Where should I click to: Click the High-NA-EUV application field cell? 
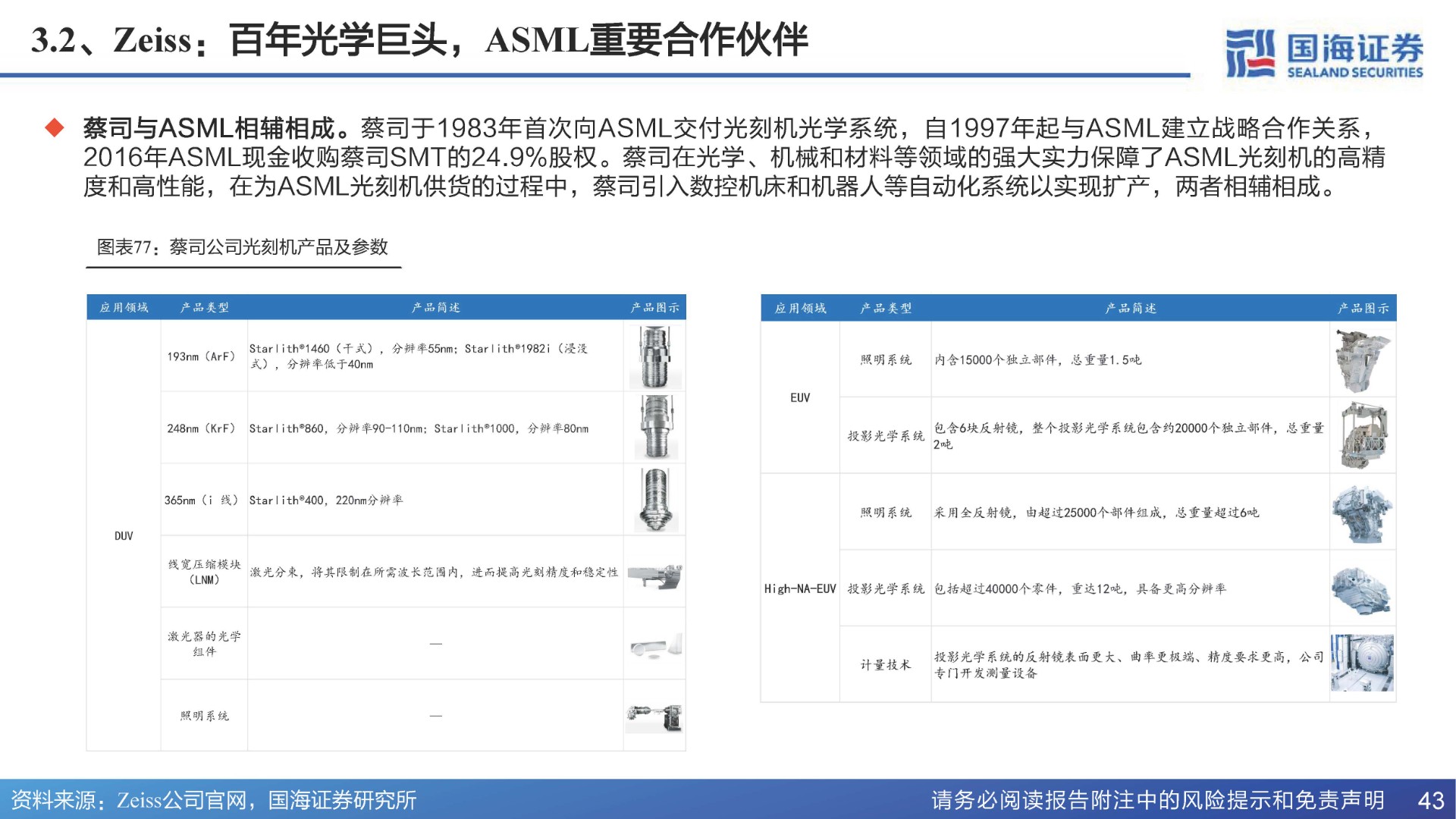click(x=800, y=589)
